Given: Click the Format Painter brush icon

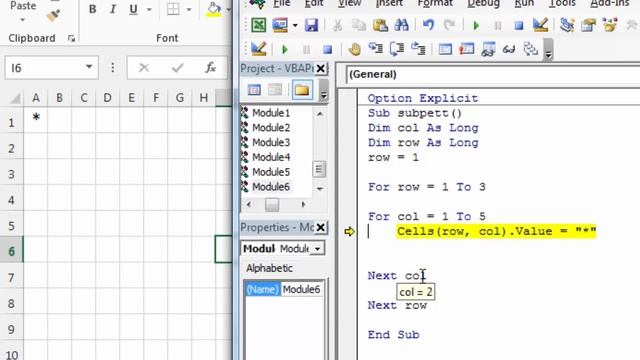Looking at the screenshot, I should coord(53,16).
